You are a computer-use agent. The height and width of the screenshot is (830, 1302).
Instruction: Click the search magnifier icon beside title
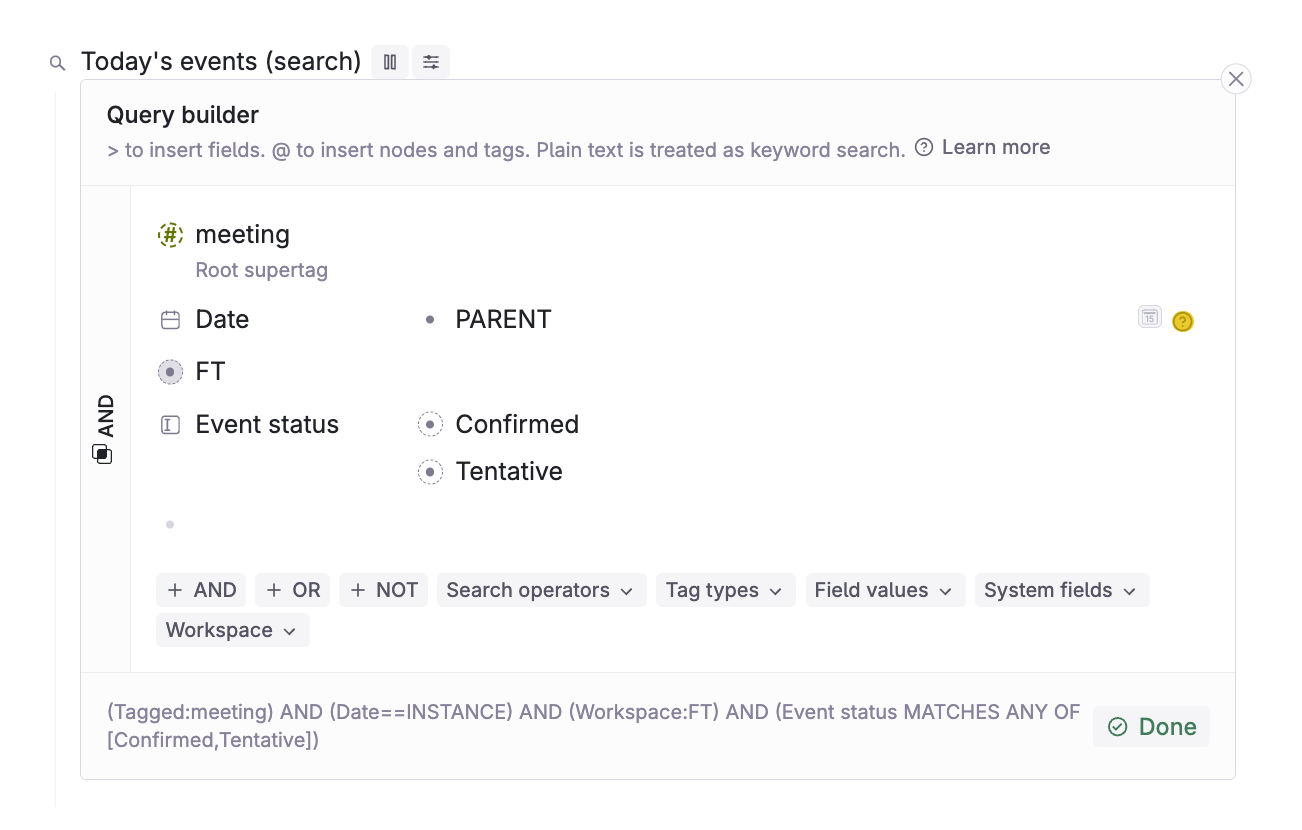pyautogui.click(x=57, y=63)
